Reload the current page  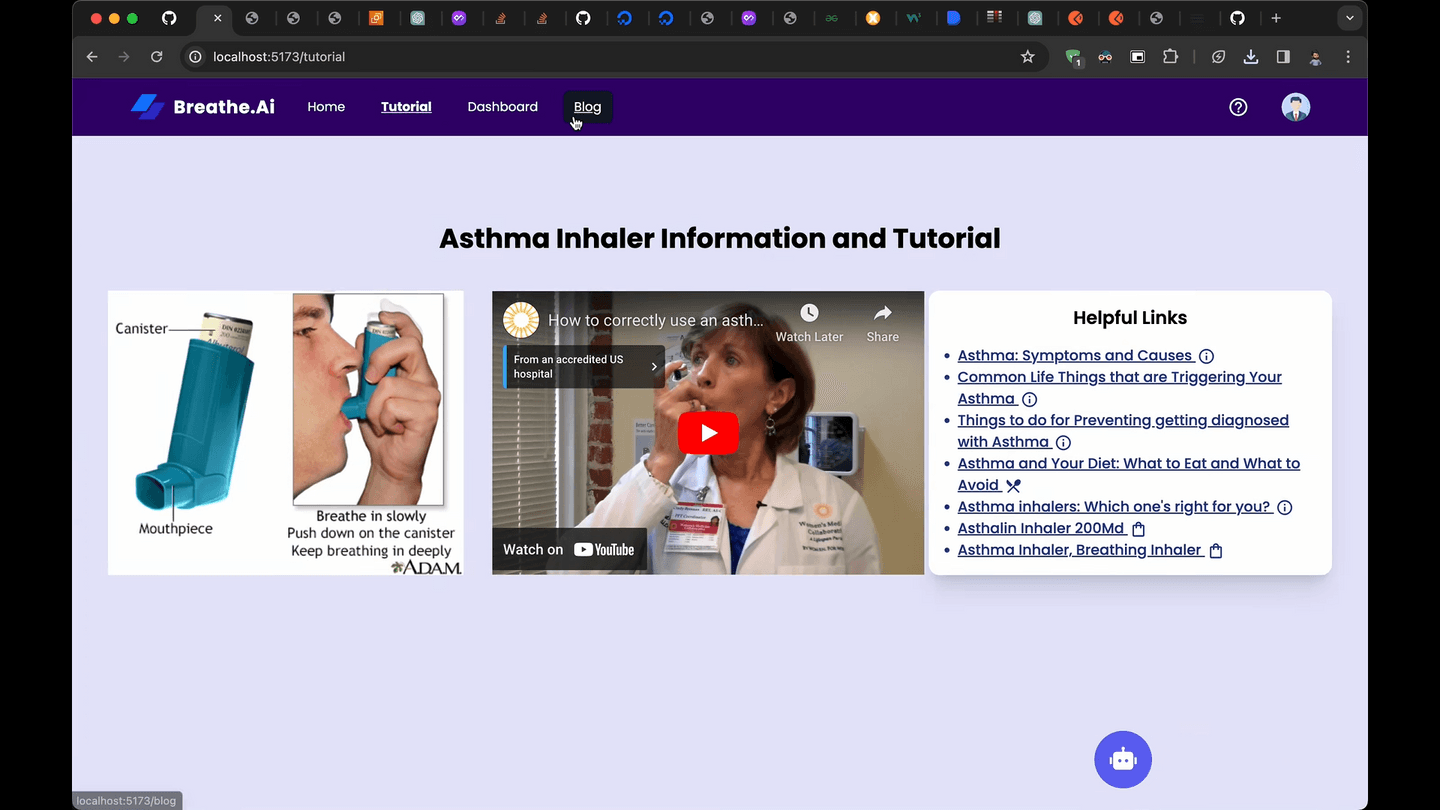(157, 57)
